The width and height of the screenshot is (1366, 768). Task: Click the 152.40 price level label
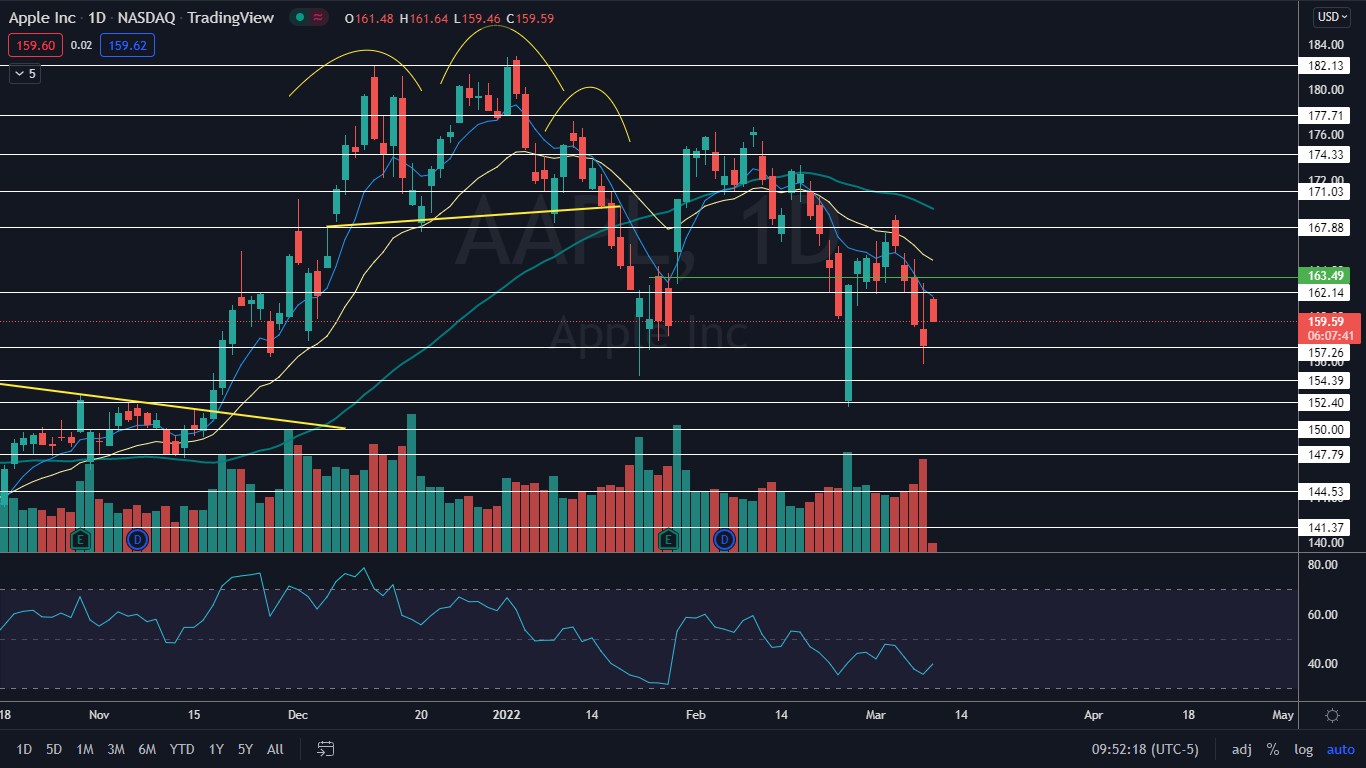coord(1325,402)
